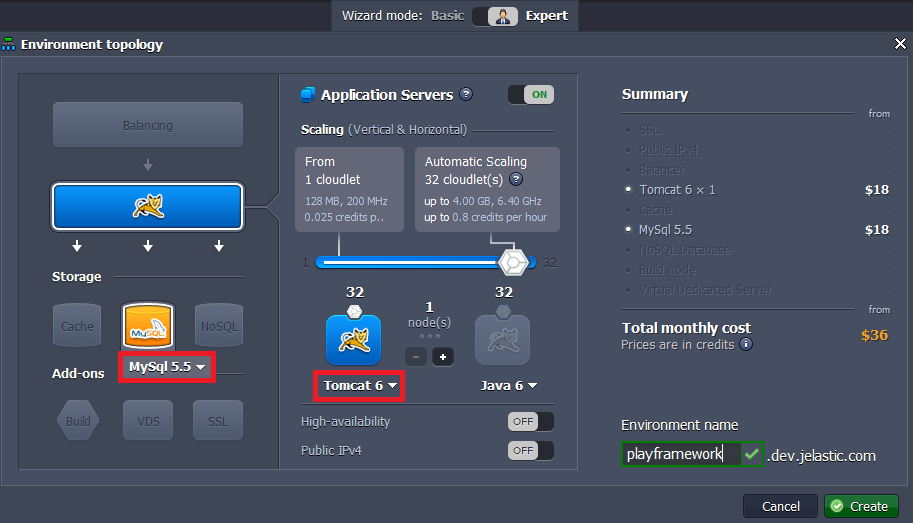Click the Cache row in Summary
Image resolution: width=913 pixels, height=523 pixels.
point(756,210)
